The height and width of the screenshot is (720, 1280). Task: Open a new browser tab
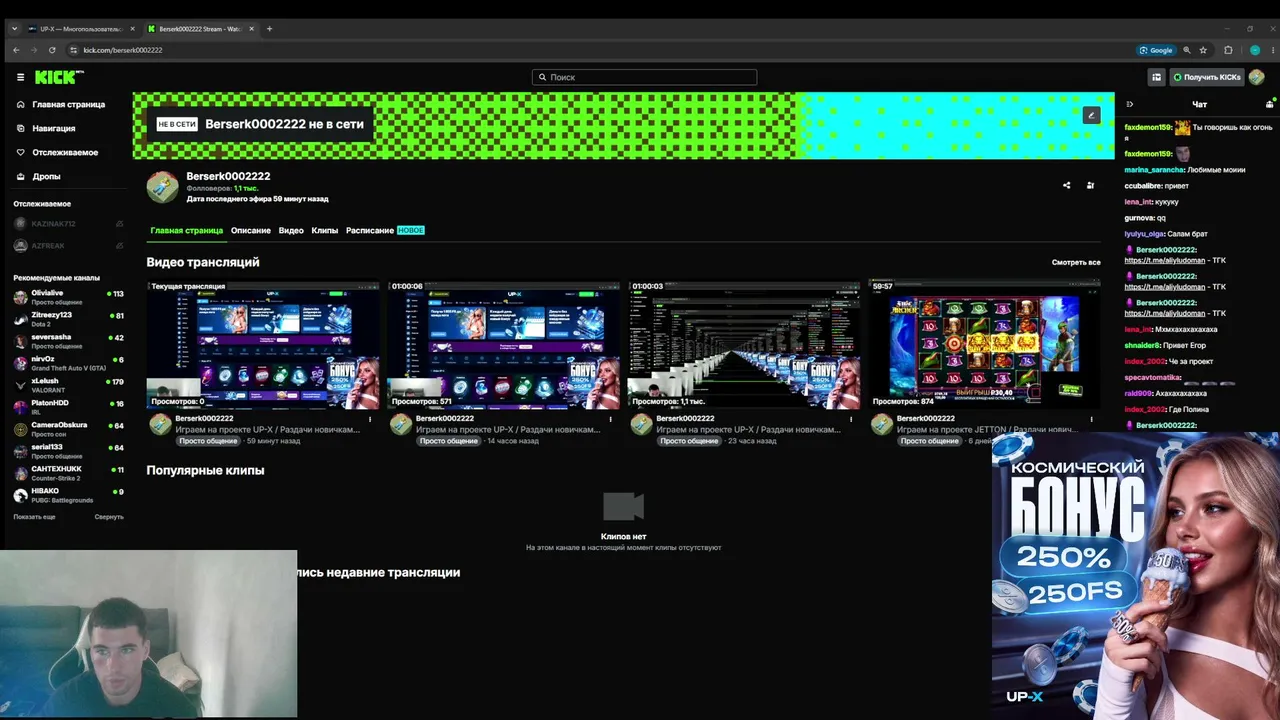tap(269, 29)
